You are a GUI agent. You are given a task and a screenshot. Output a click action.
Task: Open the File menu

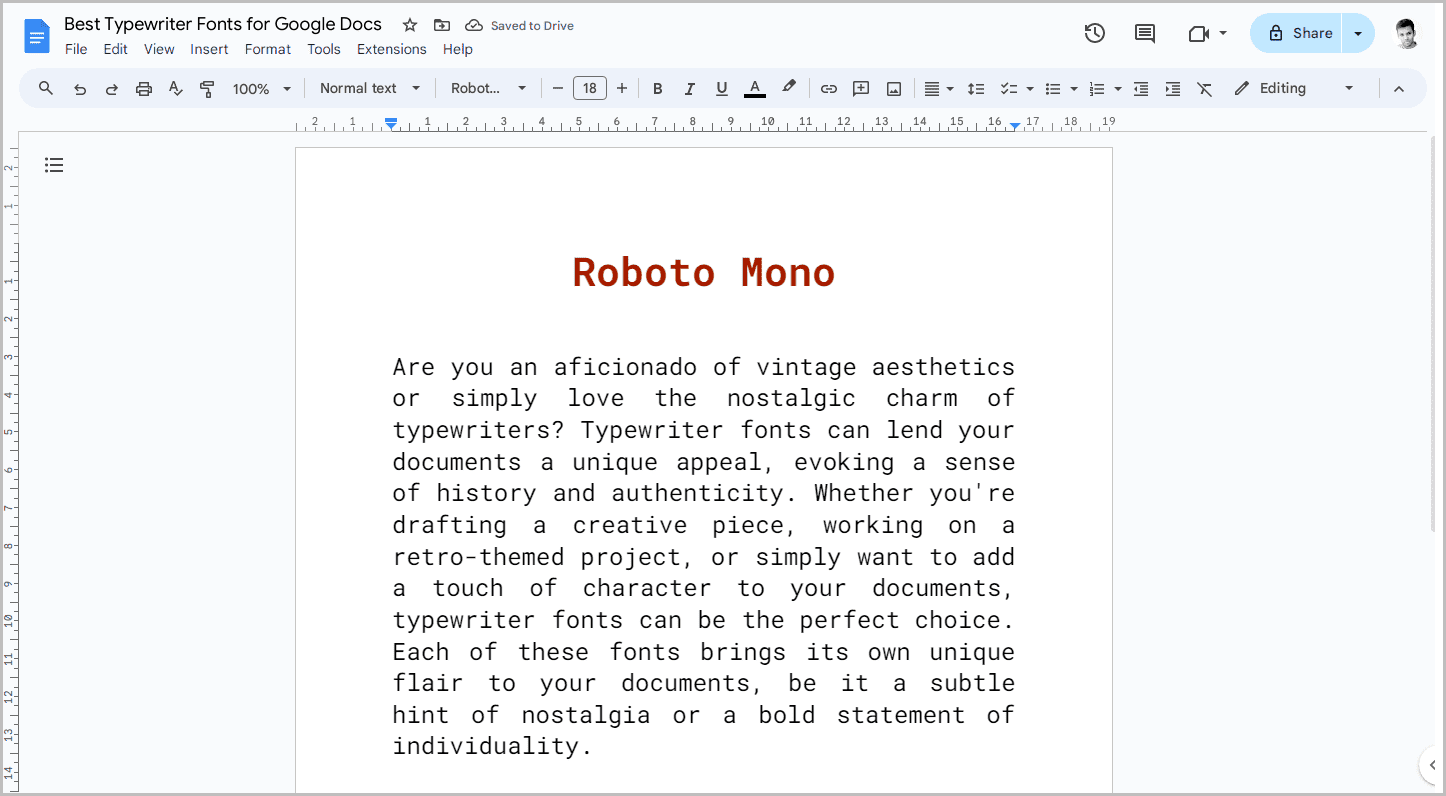pos(76,49)
